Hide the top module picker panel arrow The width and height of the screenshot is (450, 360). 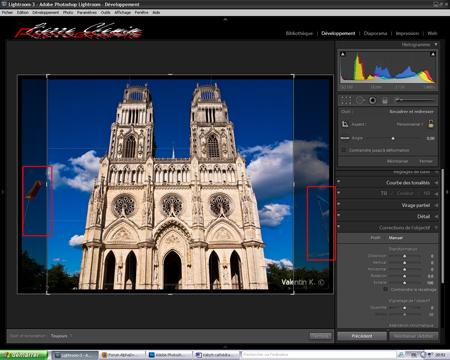[x=225, y=19]
